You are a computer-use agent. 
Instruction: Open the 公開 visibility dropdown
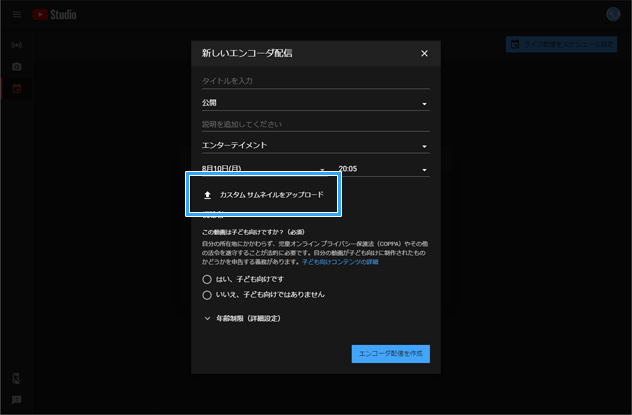click(315, 102)
